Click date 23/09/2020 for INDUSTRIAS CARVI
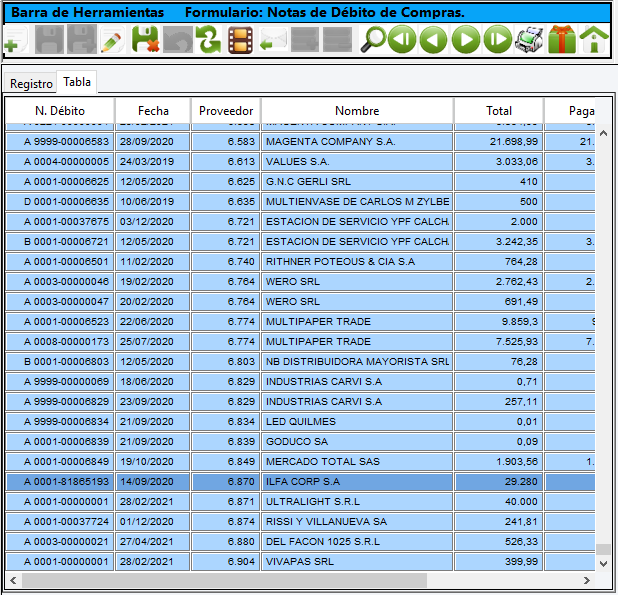618x595 pixels. pos(153,402)
